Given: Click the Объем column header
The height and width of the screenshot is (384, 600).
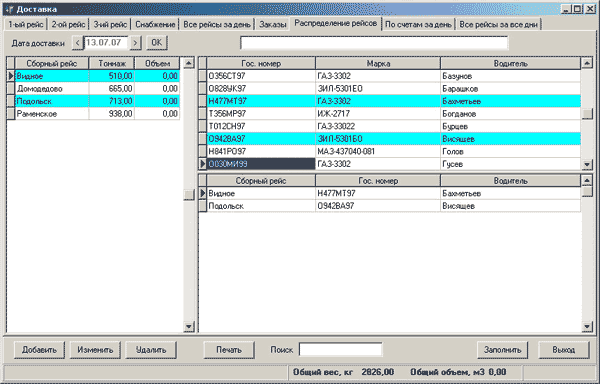Looking at the screenshot, I should coord(157,63).
